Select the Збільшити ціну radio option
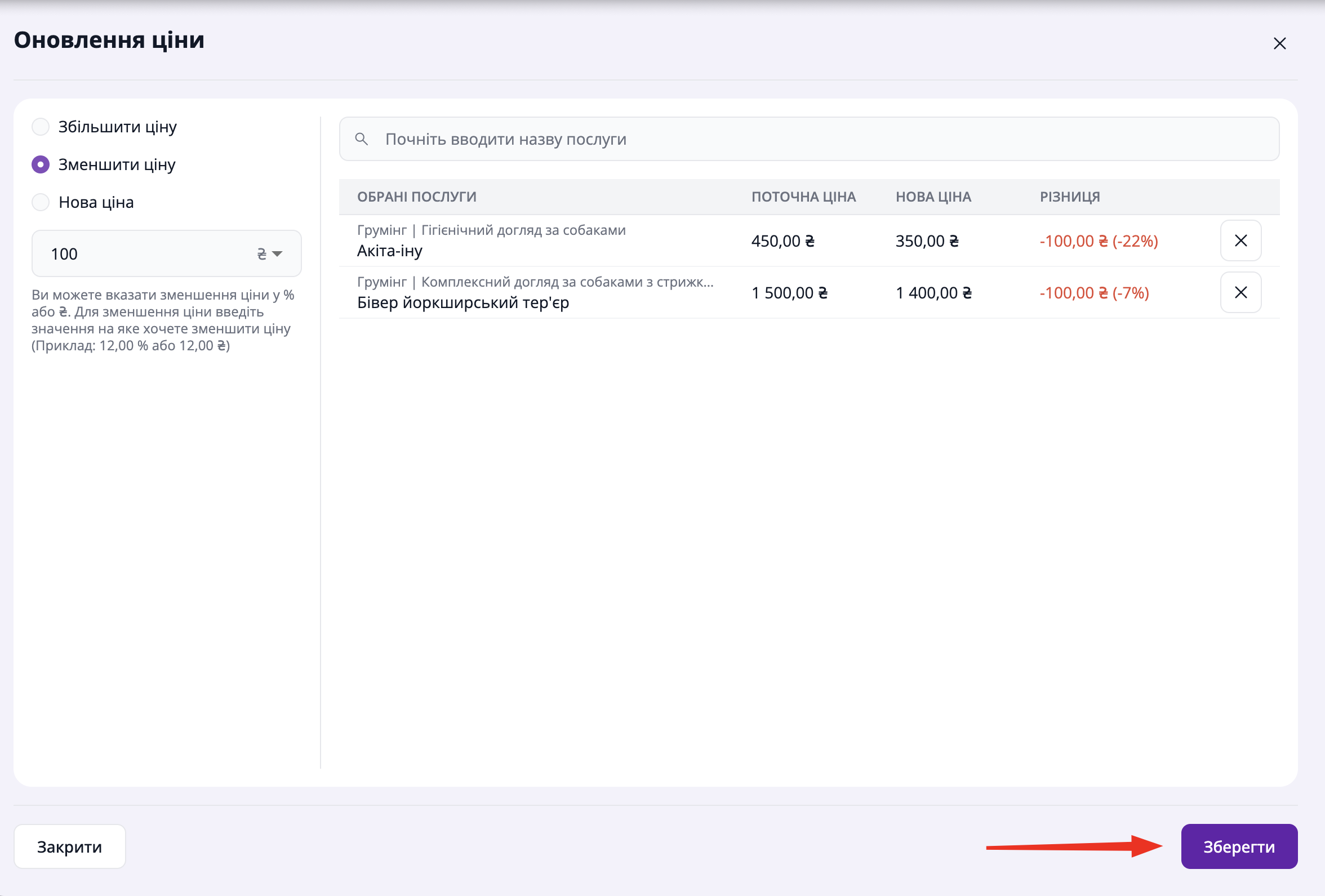The width and height of the screenshot is (1325, 896). (x=41, y=127)
